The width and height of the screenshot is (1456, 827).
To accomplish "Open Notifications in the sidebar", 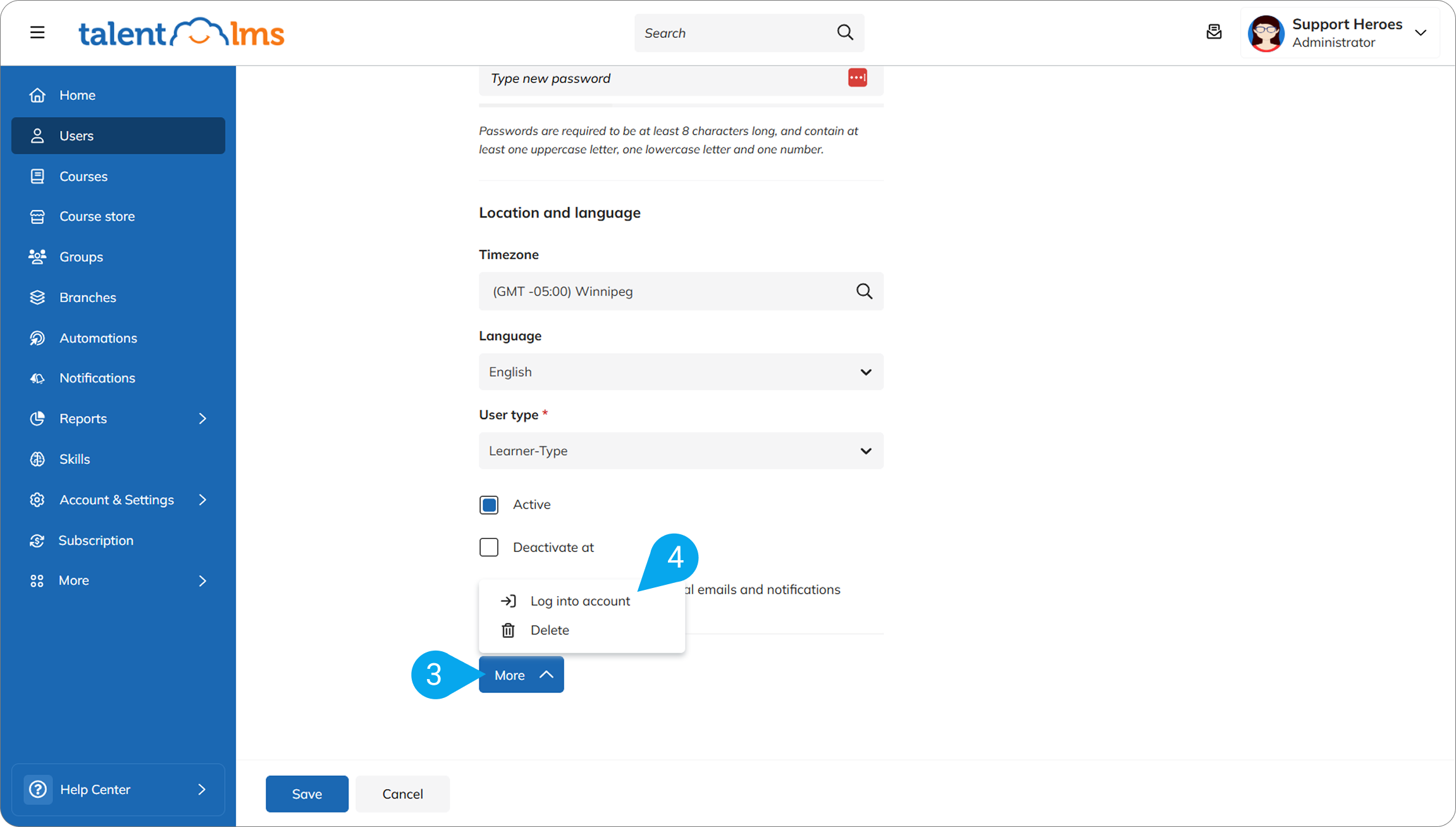I will (118, 378).
